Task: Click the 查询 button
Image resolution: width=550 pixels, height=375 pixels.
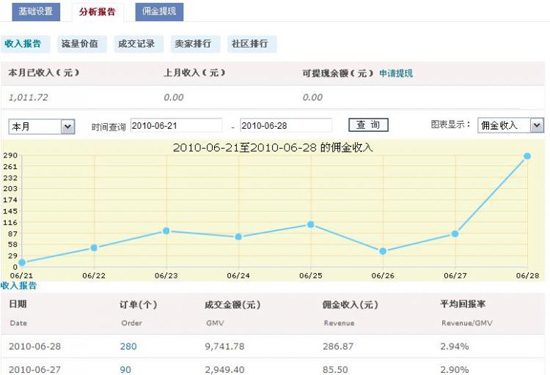Action: coord(368,125)
